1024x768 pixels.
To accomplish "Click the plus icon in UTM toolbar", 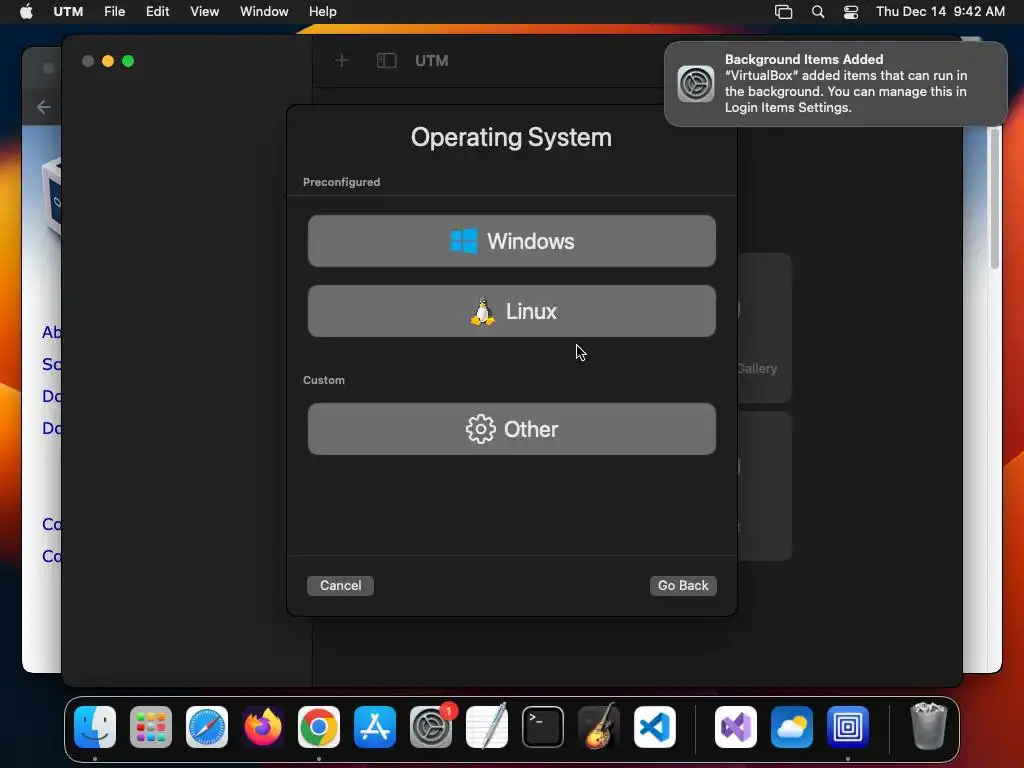I will tap(342, 61).
